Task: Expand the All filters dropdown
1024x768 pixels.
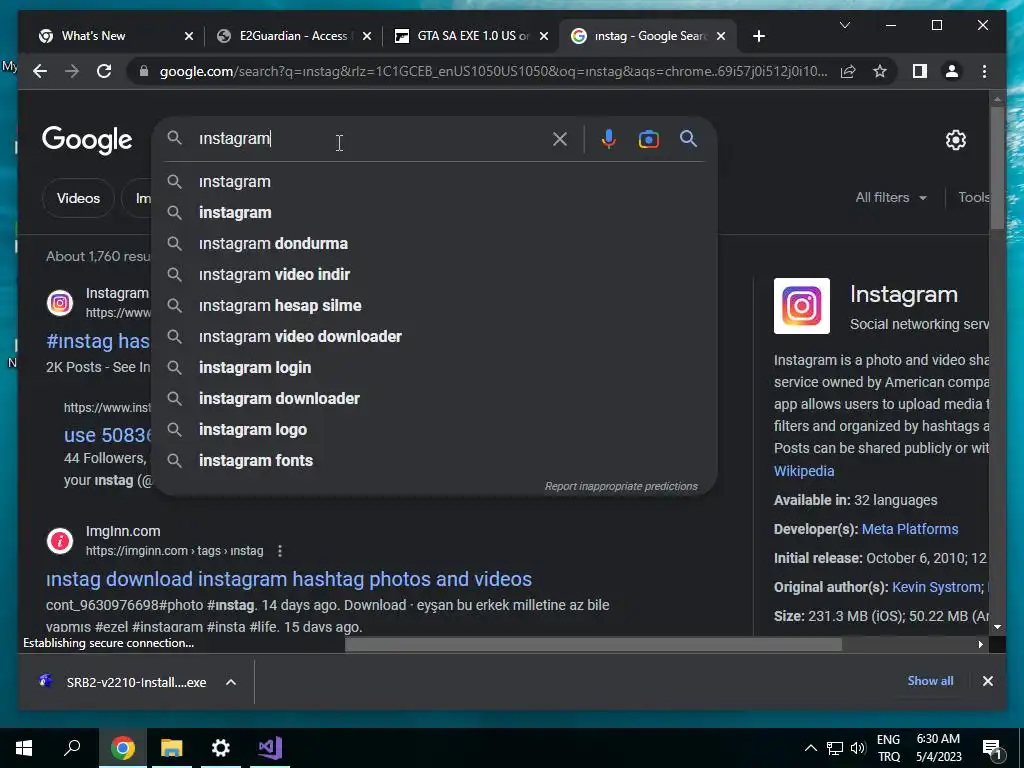Action: (891, 197)
